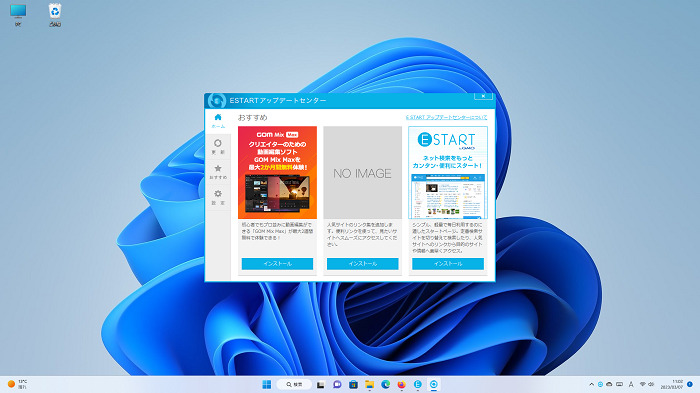Click the ESTART start page banner image
The width and height of the screenshot is (700, 393).
click(448, 172)
